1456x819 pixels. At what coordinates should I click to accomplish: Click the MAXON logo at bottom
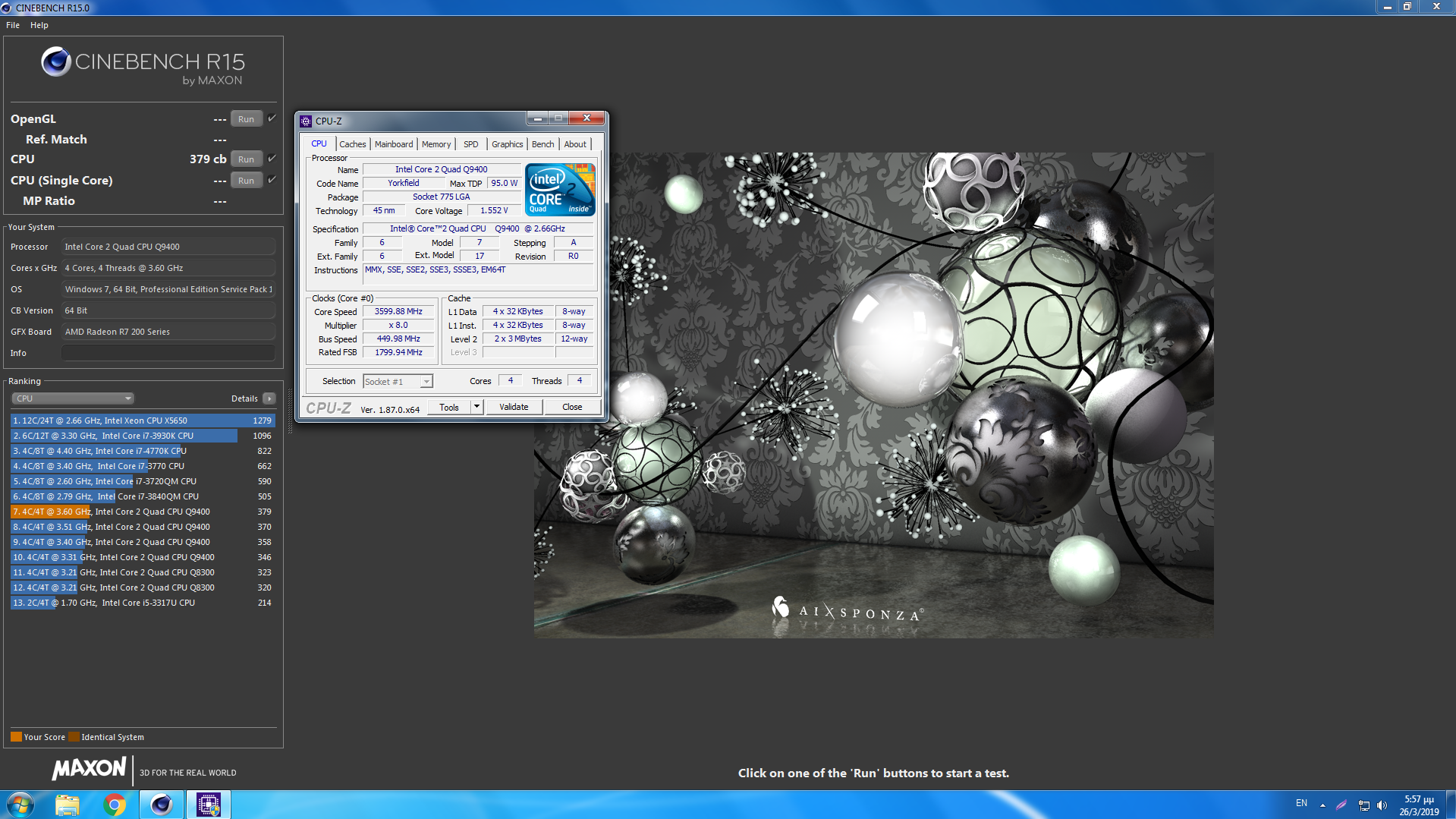(90, 769)
